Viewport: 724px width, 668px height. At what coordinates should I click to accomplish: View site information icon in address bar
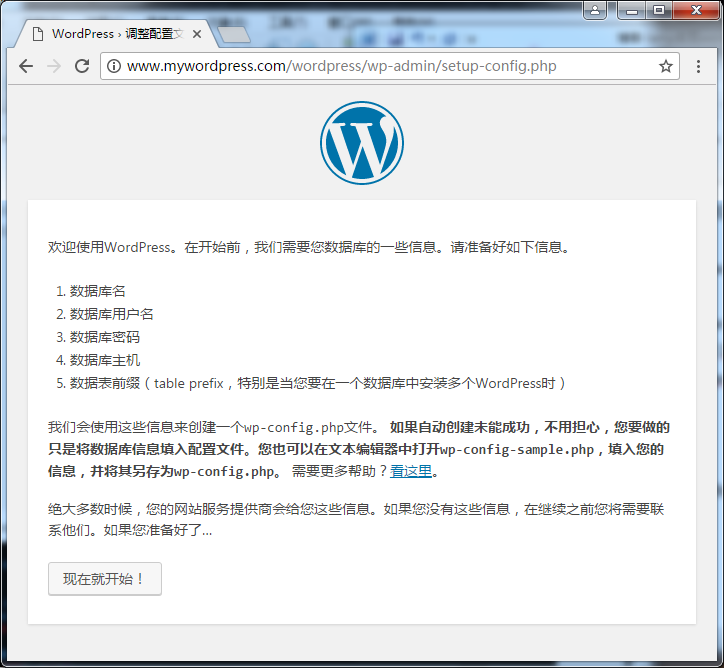(114, 66)
